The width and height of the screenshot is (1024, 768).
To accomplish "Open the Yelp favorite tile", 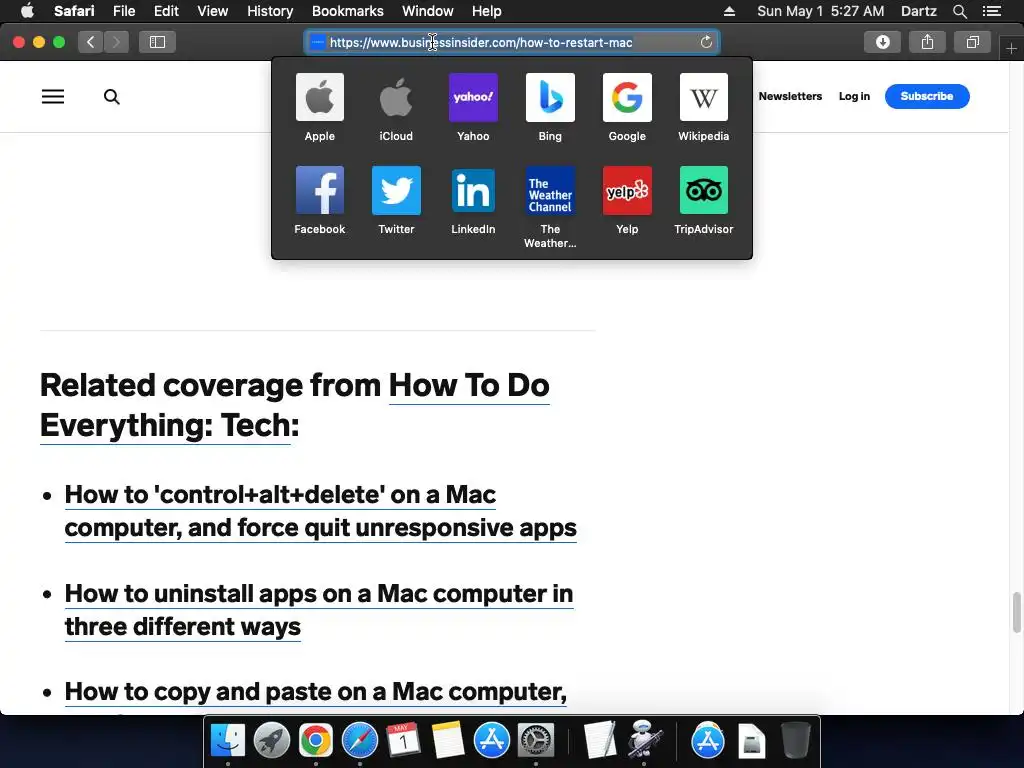I will [627, 200].
